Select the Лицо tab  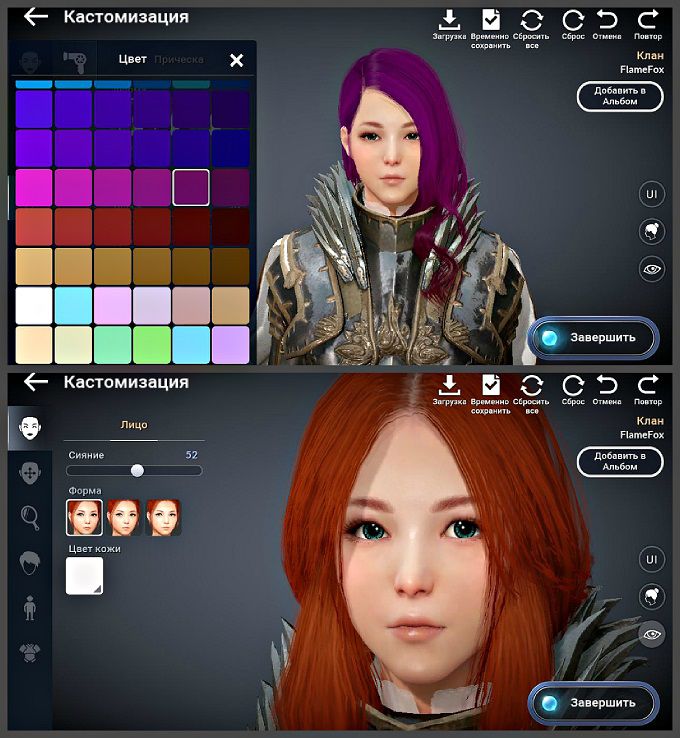134,425
